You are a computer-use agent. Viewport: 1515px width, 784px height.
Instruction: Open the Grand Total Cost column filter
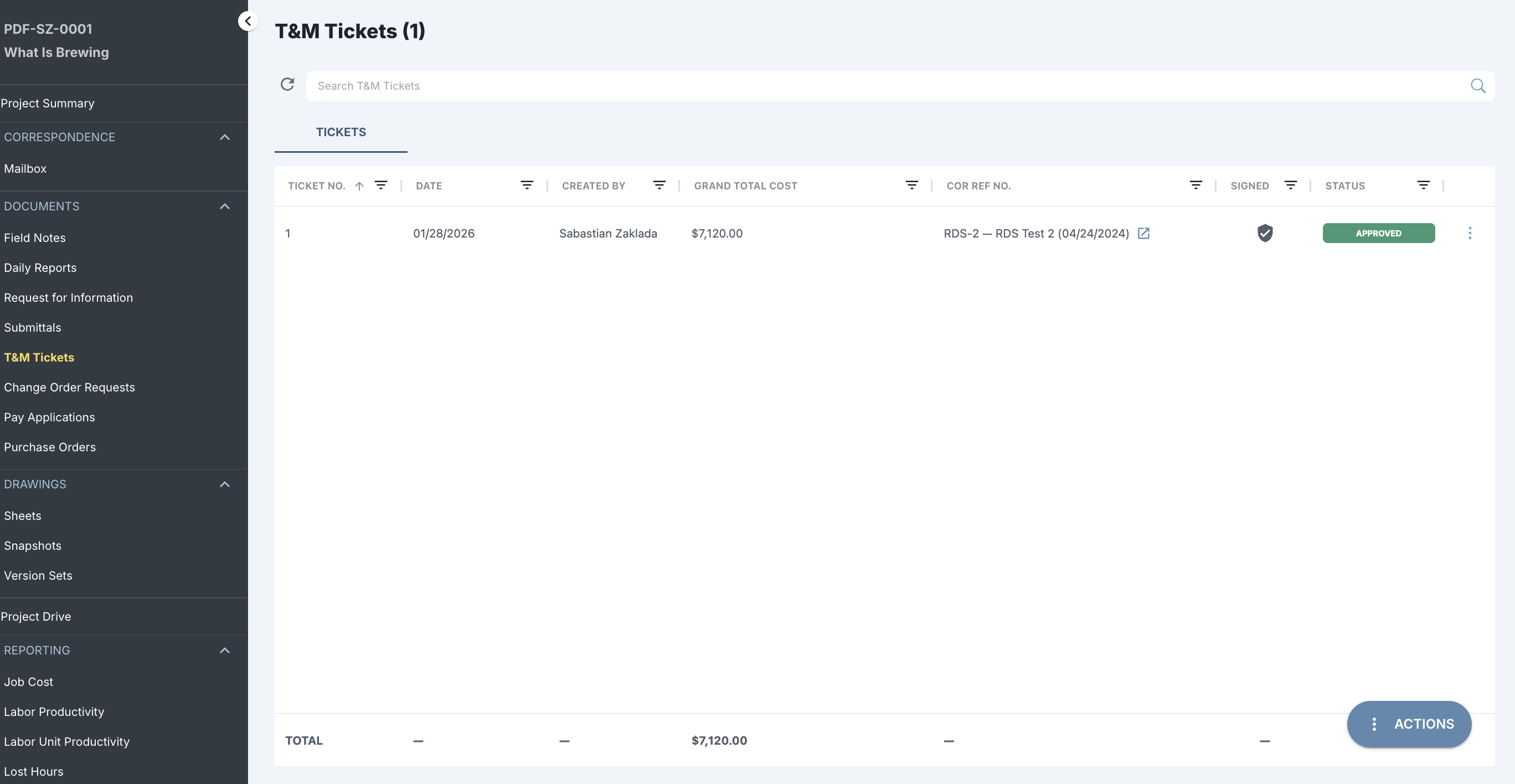click(x=911, y=185)
